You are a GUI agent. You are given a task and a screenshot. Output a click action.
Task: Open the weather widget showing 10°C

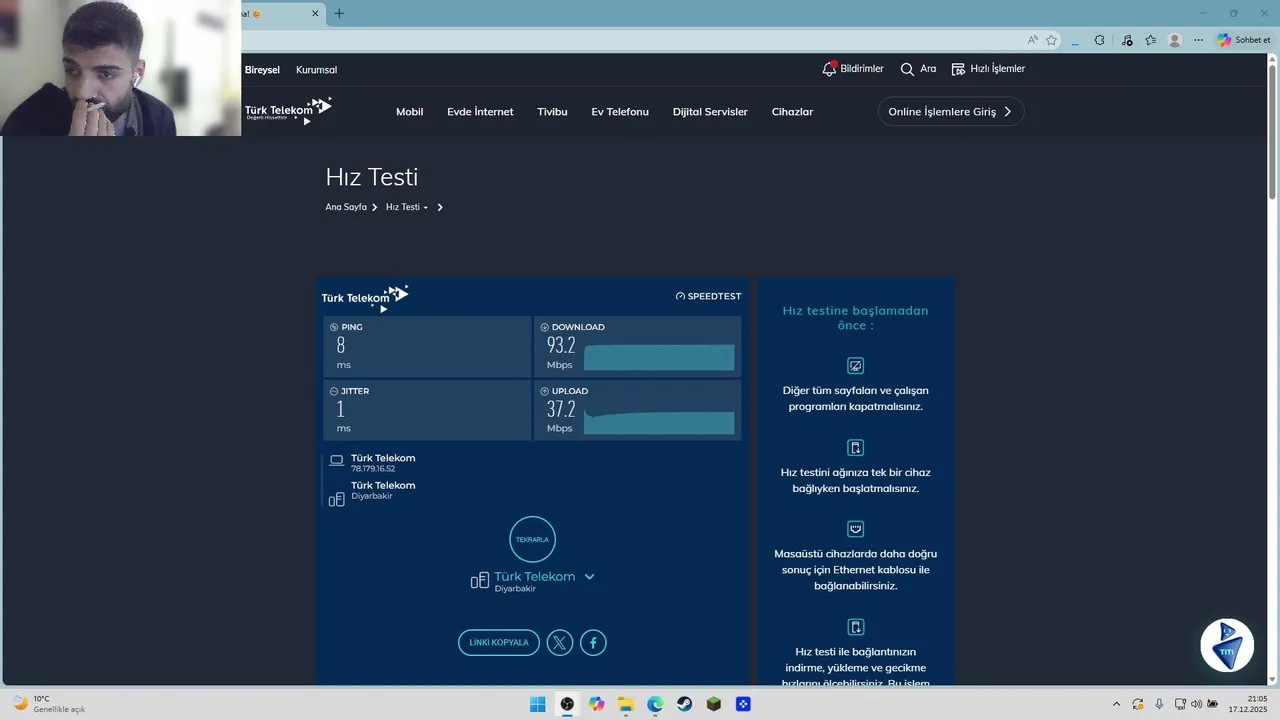[x=48, y=704]
